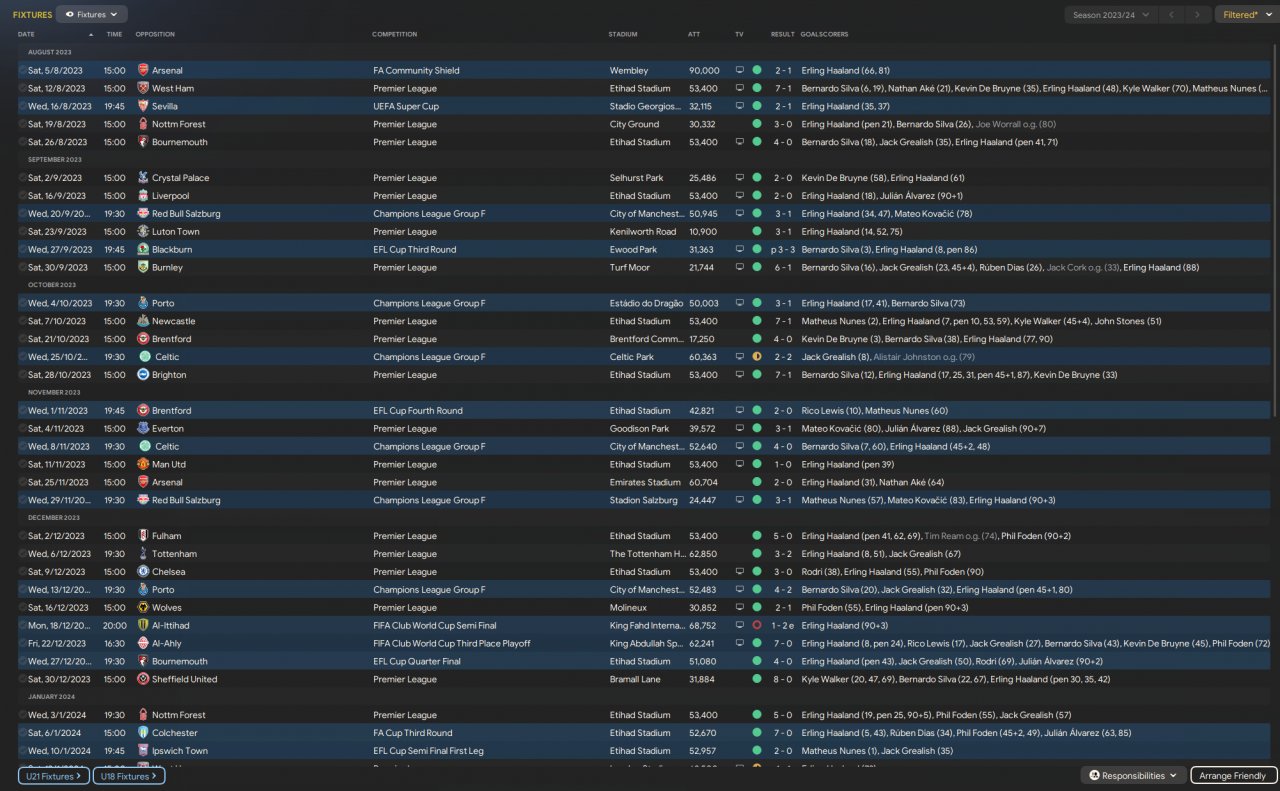Click the green win indicator for Man Utd
This screenshot has width=1280, height=791.
757,465
